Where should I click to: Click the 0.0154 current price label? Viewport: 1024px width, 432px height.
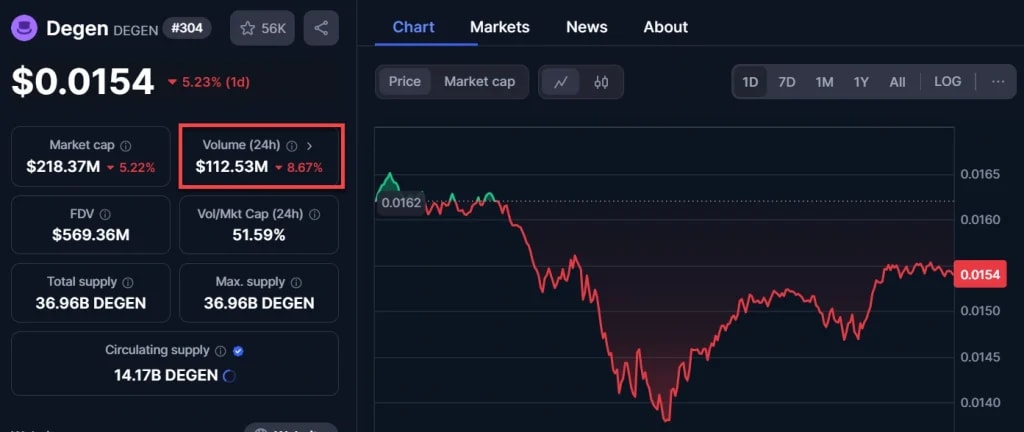click(x=979, y=275)
